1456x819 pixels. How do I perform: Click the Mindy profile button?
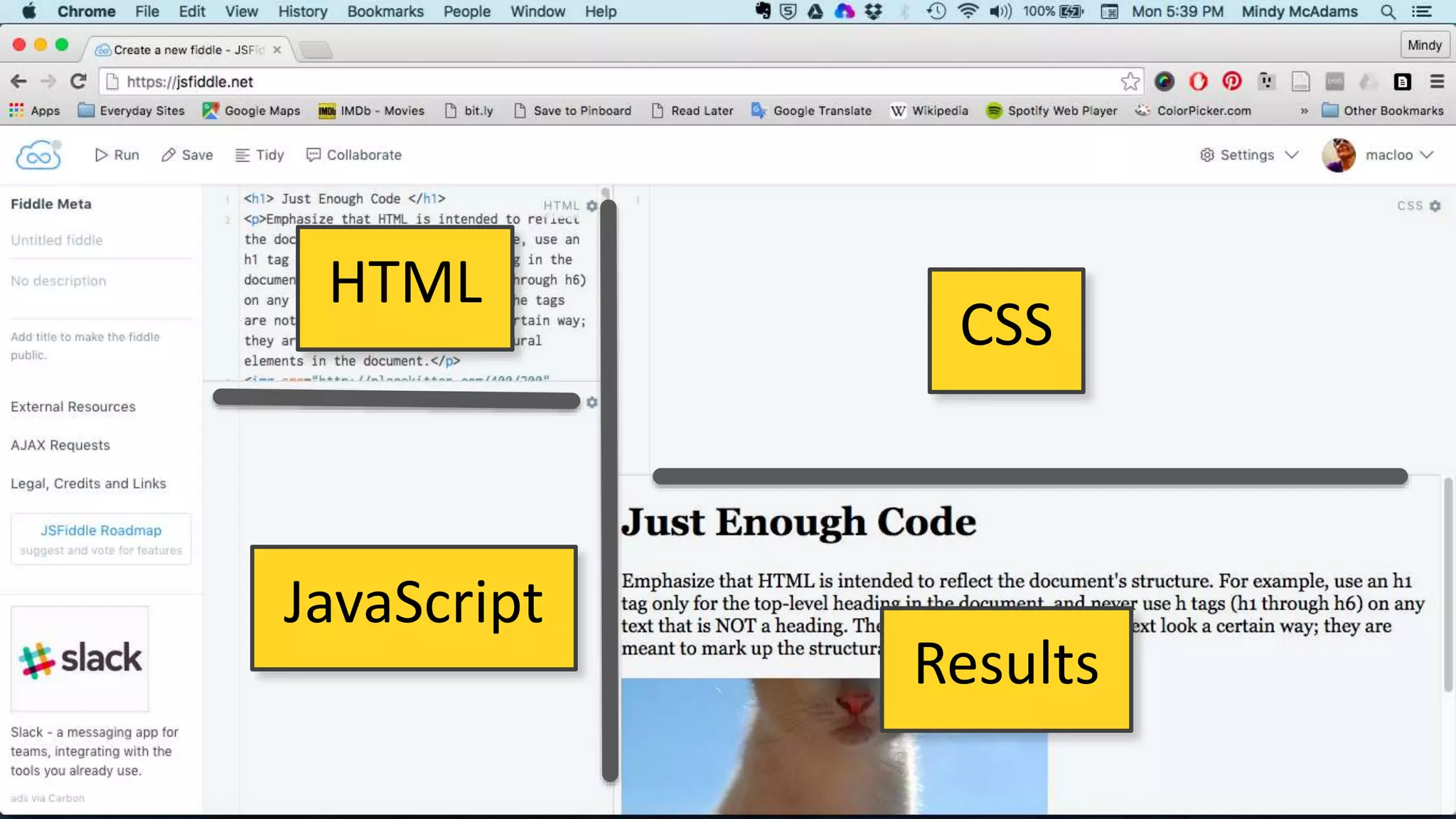[1424, 45]
